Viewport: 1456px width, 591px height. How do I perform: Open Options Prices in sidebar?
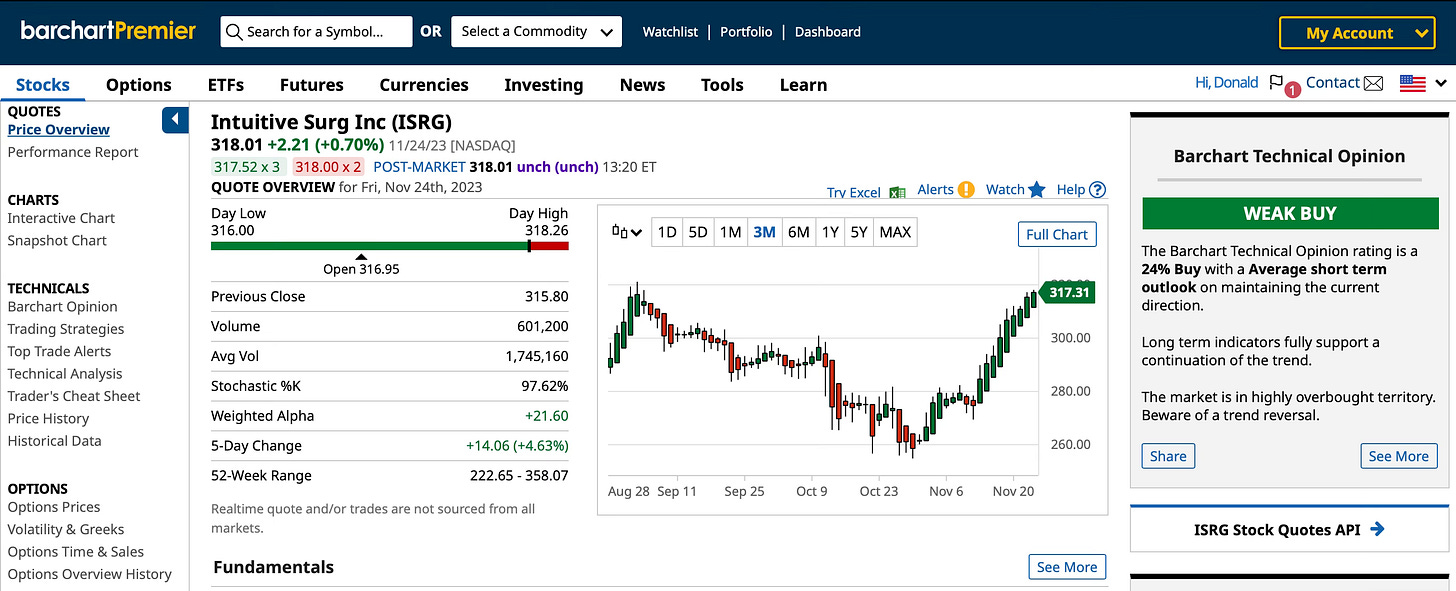[x=54, y=507]
